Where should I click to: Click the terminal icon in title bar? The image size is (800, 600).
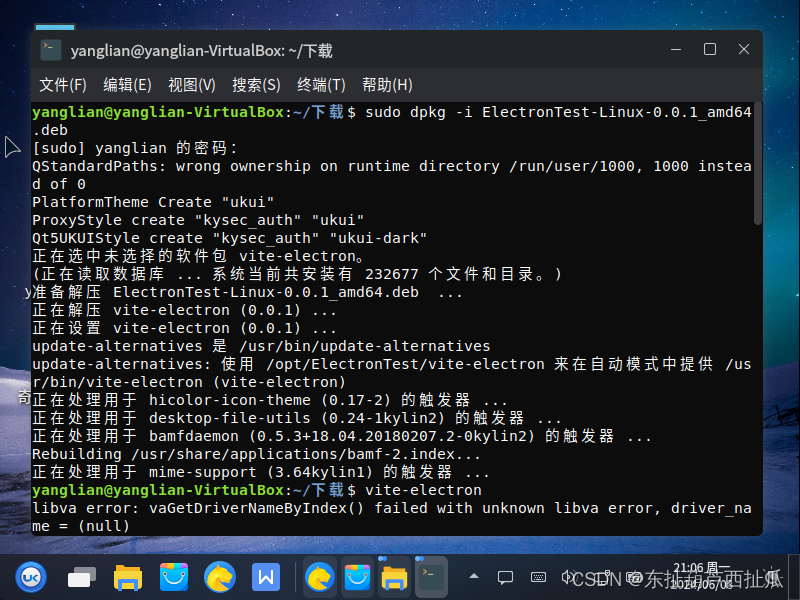[51, 50]
